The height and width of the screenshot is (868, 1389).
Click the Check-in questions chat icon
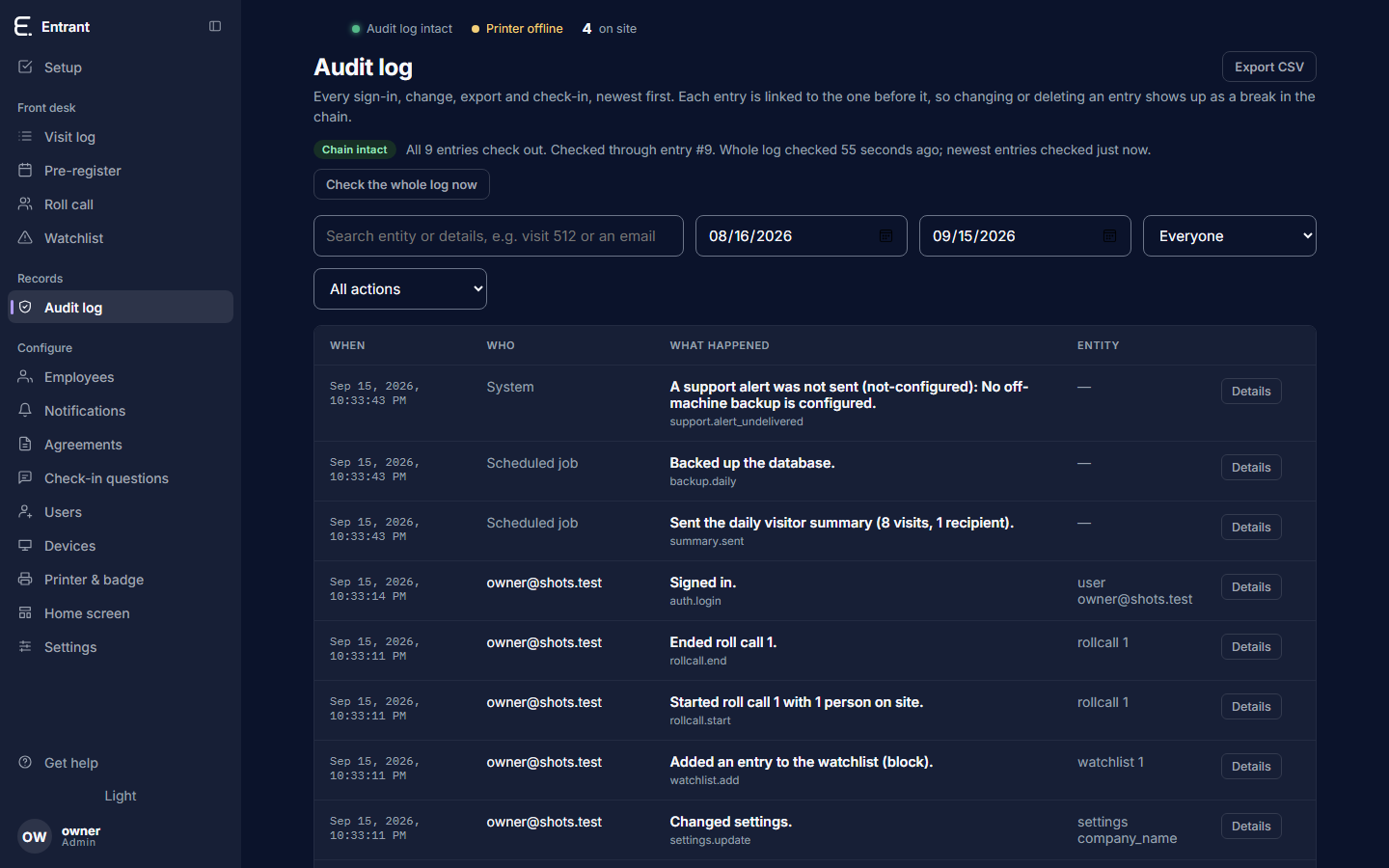point(25,477)
